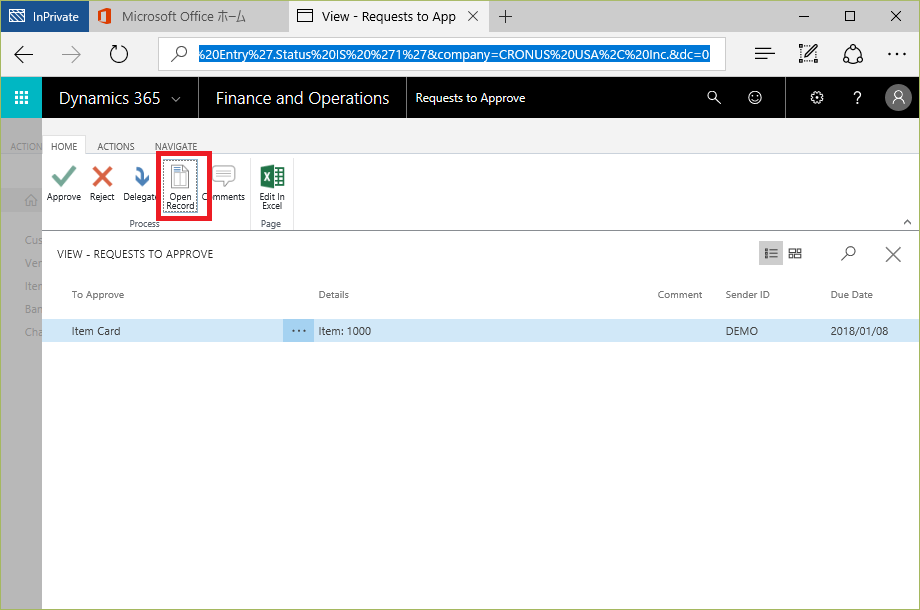920x610 pixels.
Task: Switch to Microsoft Office browser tab
Action: coord(189,16)
